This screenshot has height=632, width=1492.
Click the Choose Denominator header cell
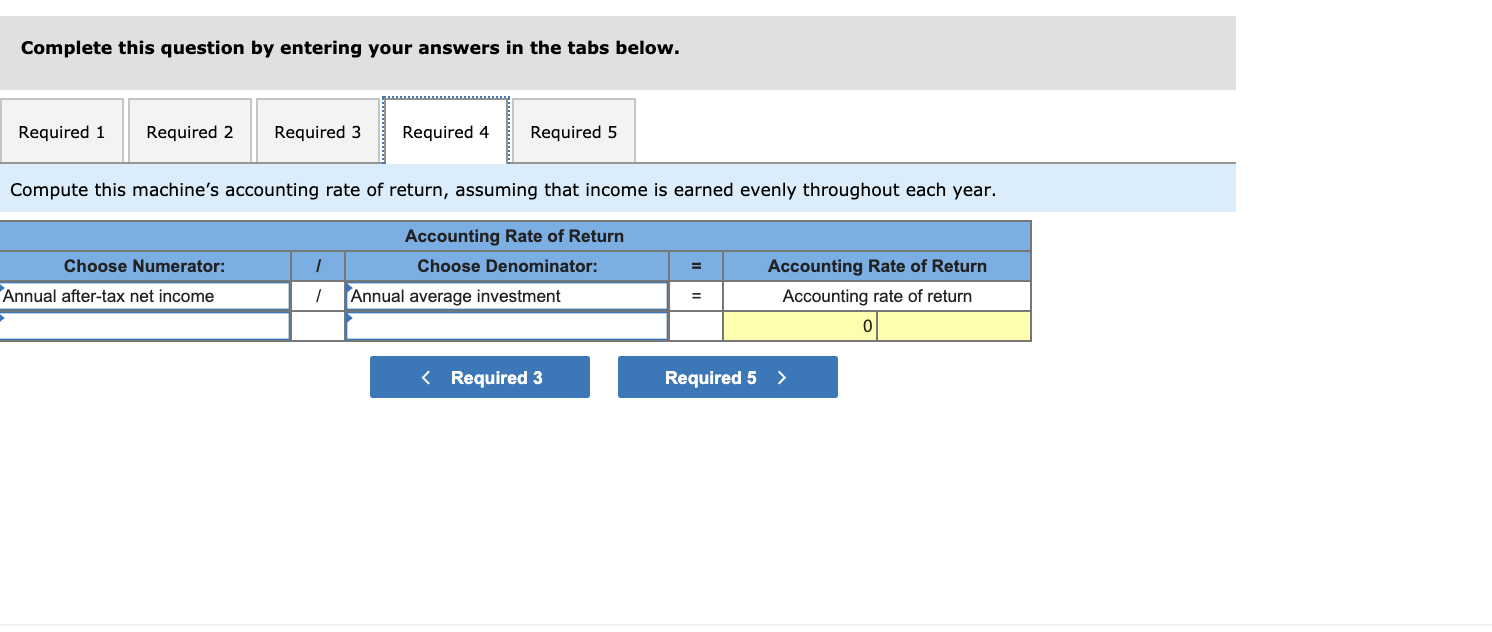pos(507,266)
